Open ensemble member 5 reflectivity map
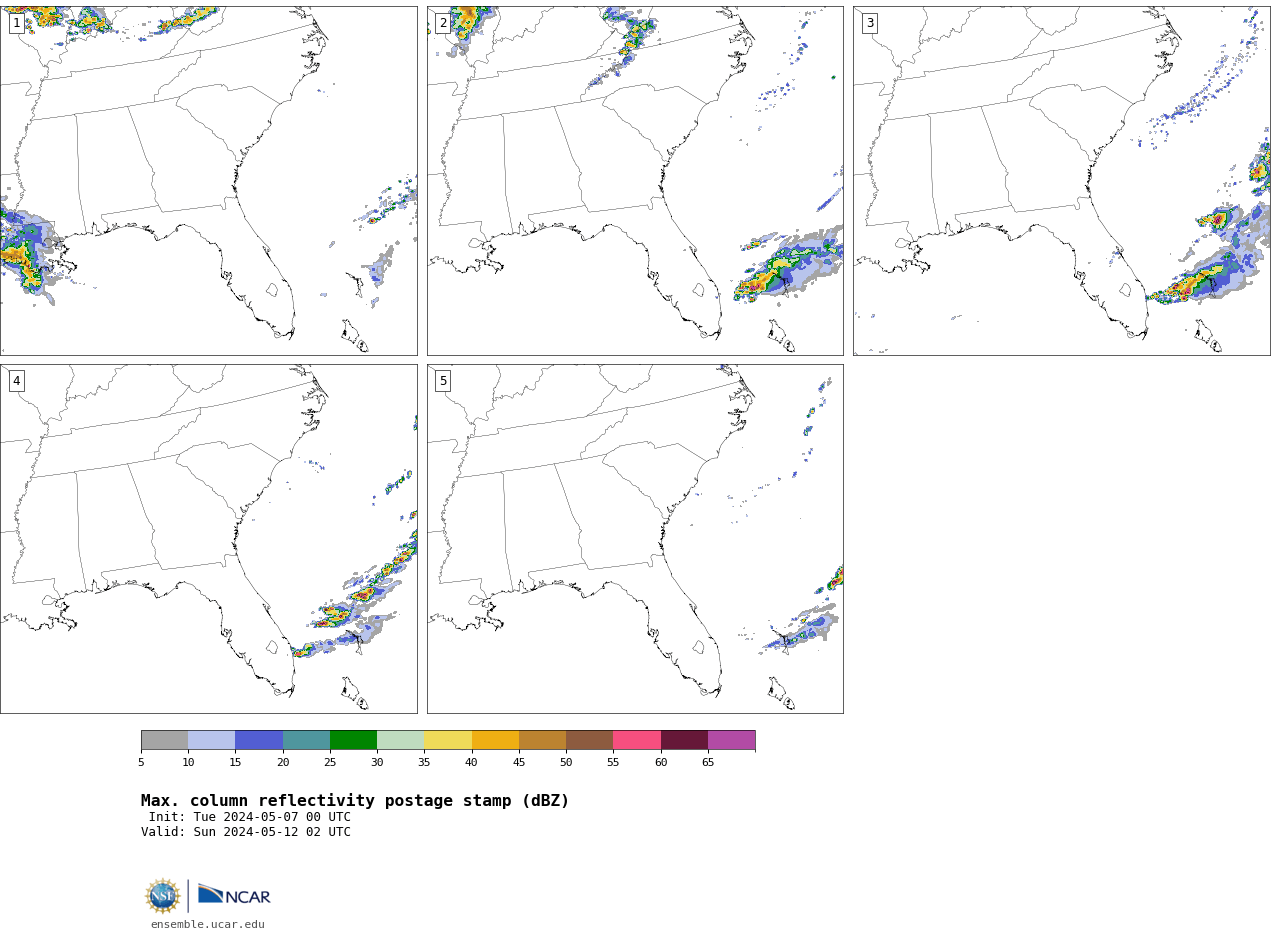Image resolution: width=1280 pixels, height=936 pixels. 635,539
